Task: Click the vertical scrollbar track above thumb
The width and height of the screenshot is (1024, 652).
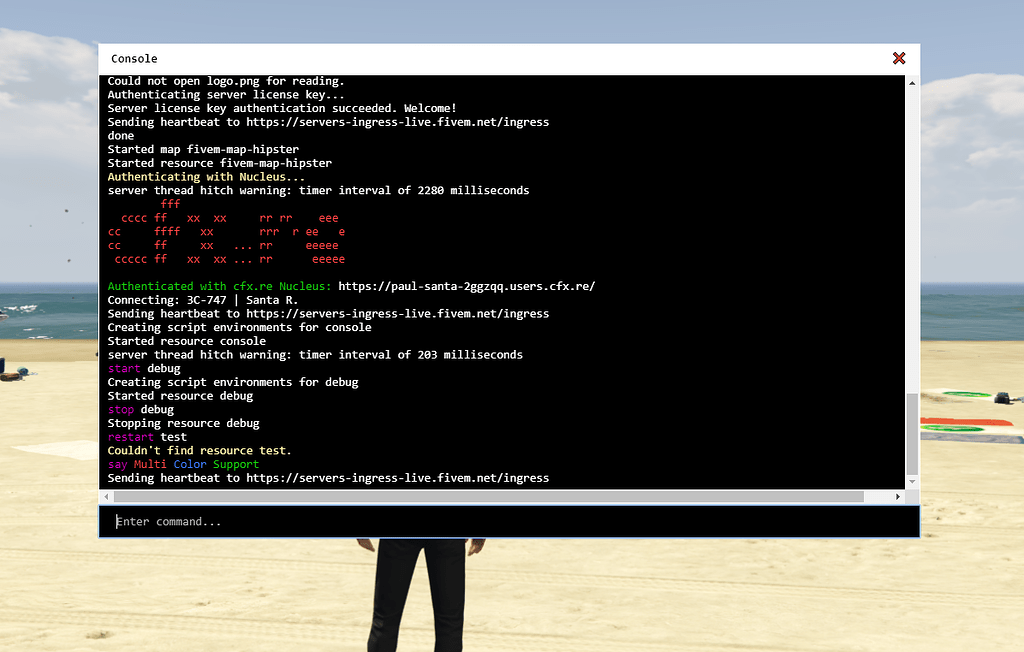Action: [912, 240]
